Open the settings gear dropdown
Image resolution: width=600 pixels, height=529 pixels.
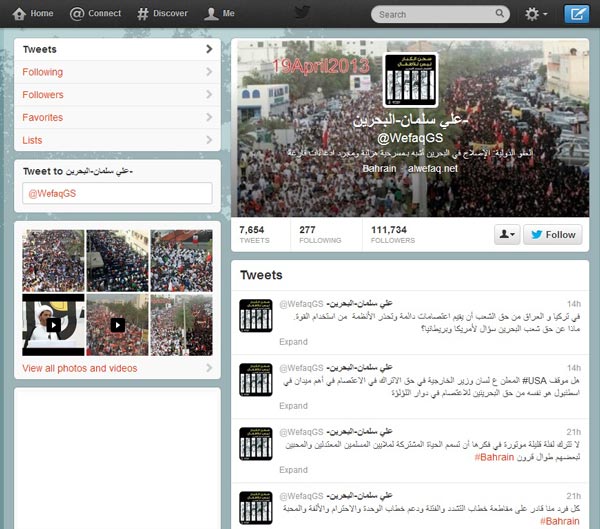coord(536,14)
